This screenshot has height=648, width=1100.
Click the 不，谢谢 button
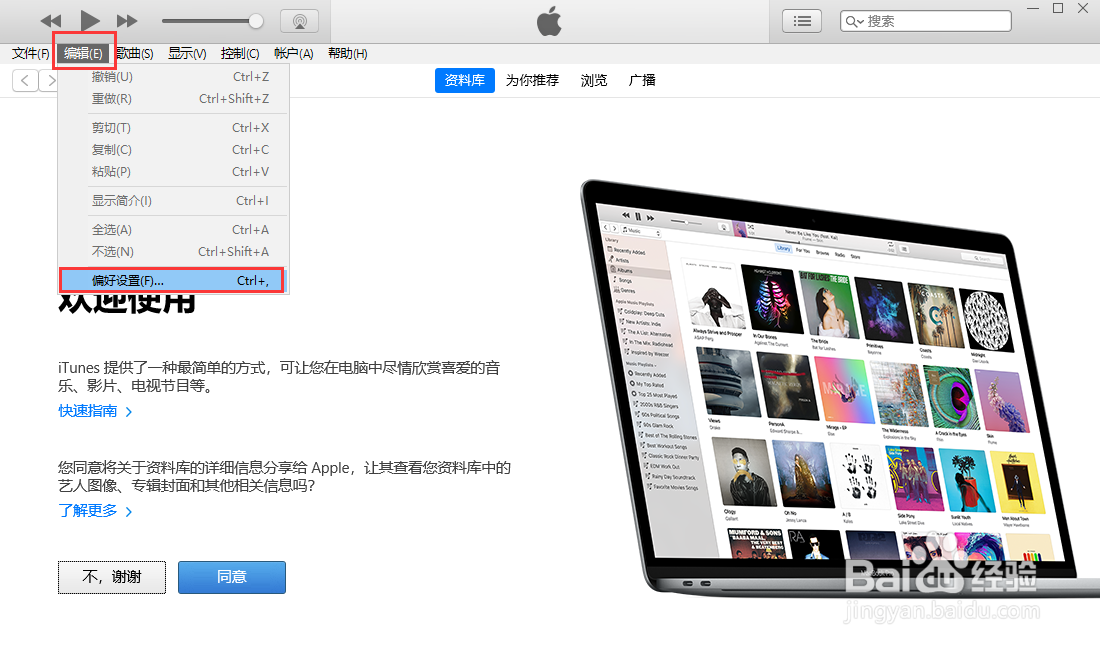[x=112, y=577]
